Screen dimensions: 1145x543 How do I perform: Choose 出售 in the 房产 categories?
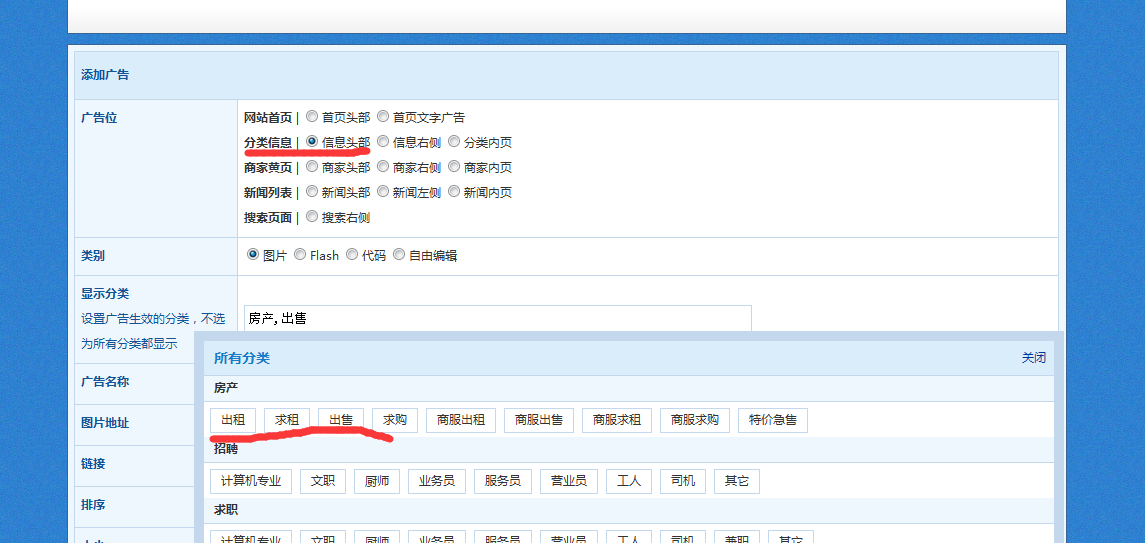tap(341, 420)
